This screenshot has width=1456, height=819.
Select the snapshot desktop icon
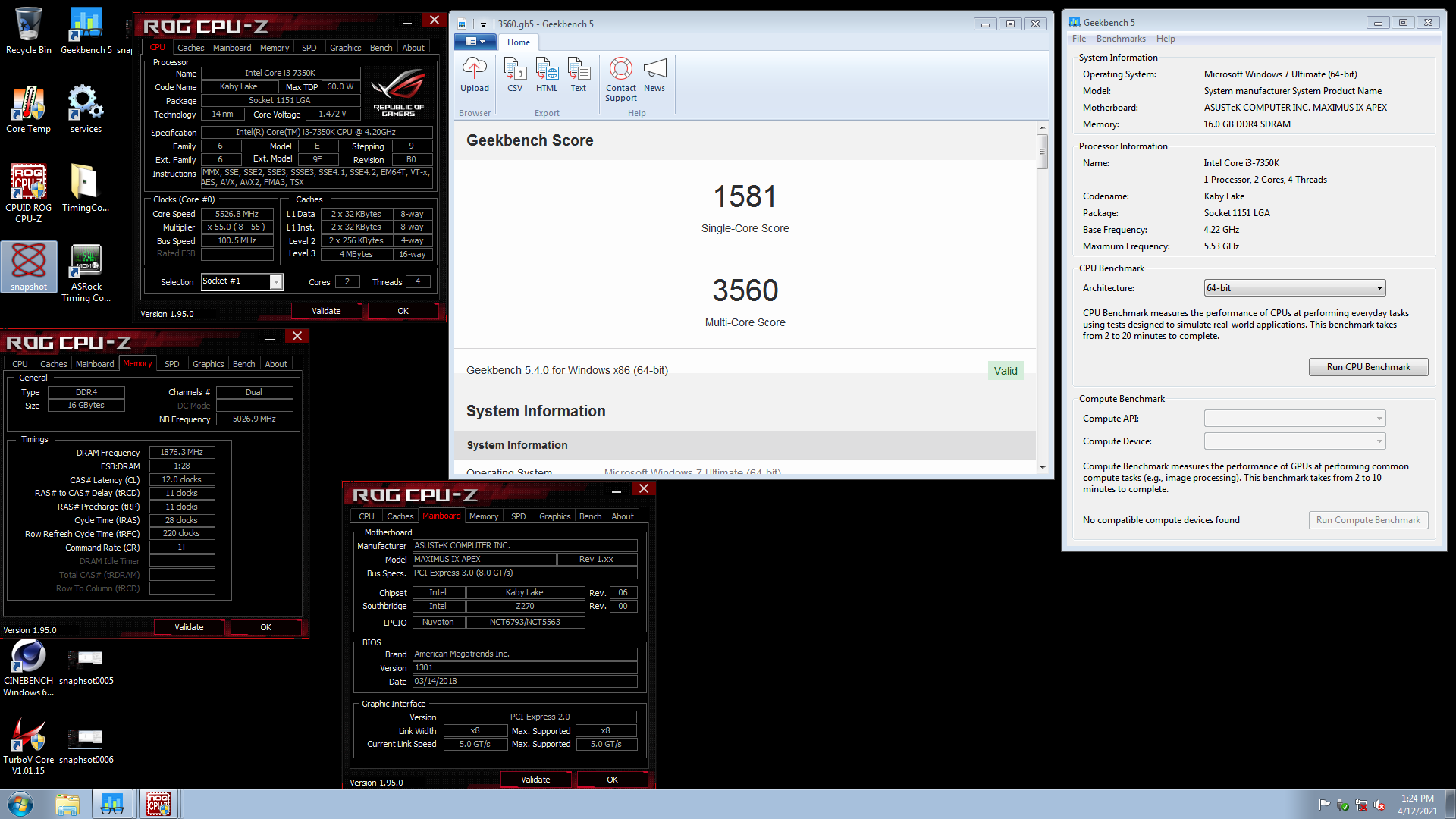click(x=29, y=267)
